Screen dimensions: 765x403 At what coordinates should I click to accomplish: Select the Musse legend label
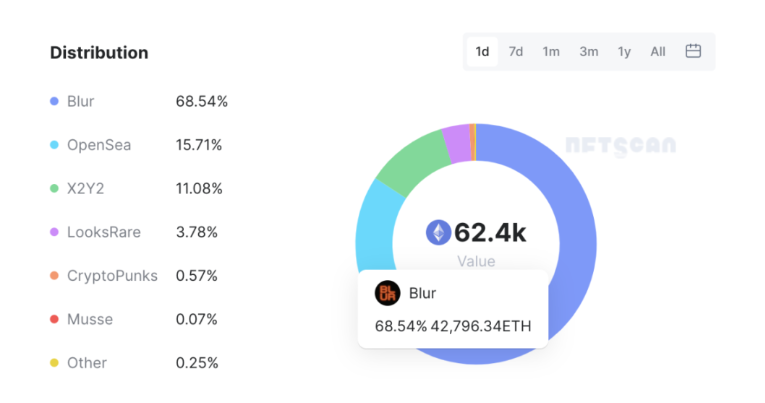pos(90,320)
